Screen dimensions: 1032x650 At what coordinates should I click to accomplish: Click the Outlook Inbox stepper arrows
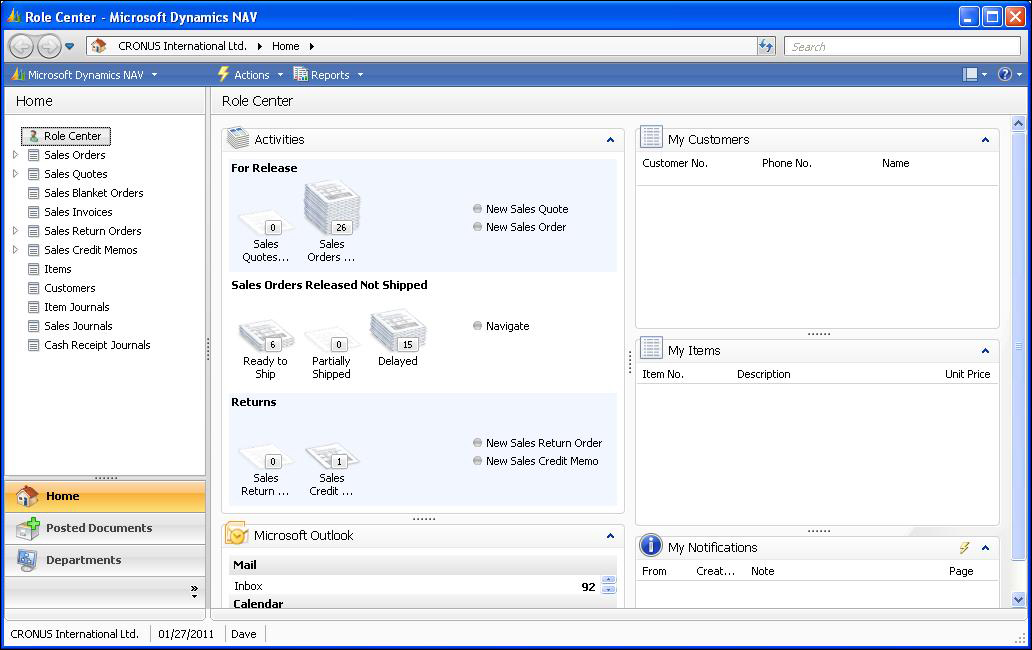tap(609, 585)
